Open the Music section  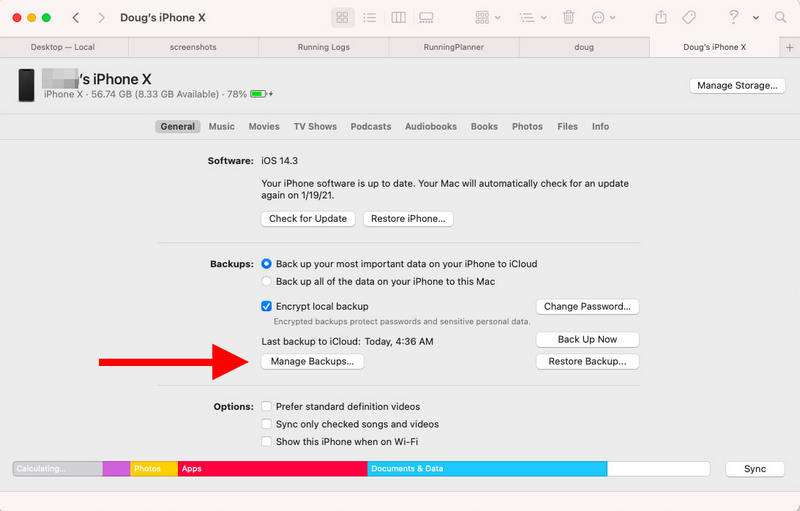pyautogui.click(x=221, y=126)
